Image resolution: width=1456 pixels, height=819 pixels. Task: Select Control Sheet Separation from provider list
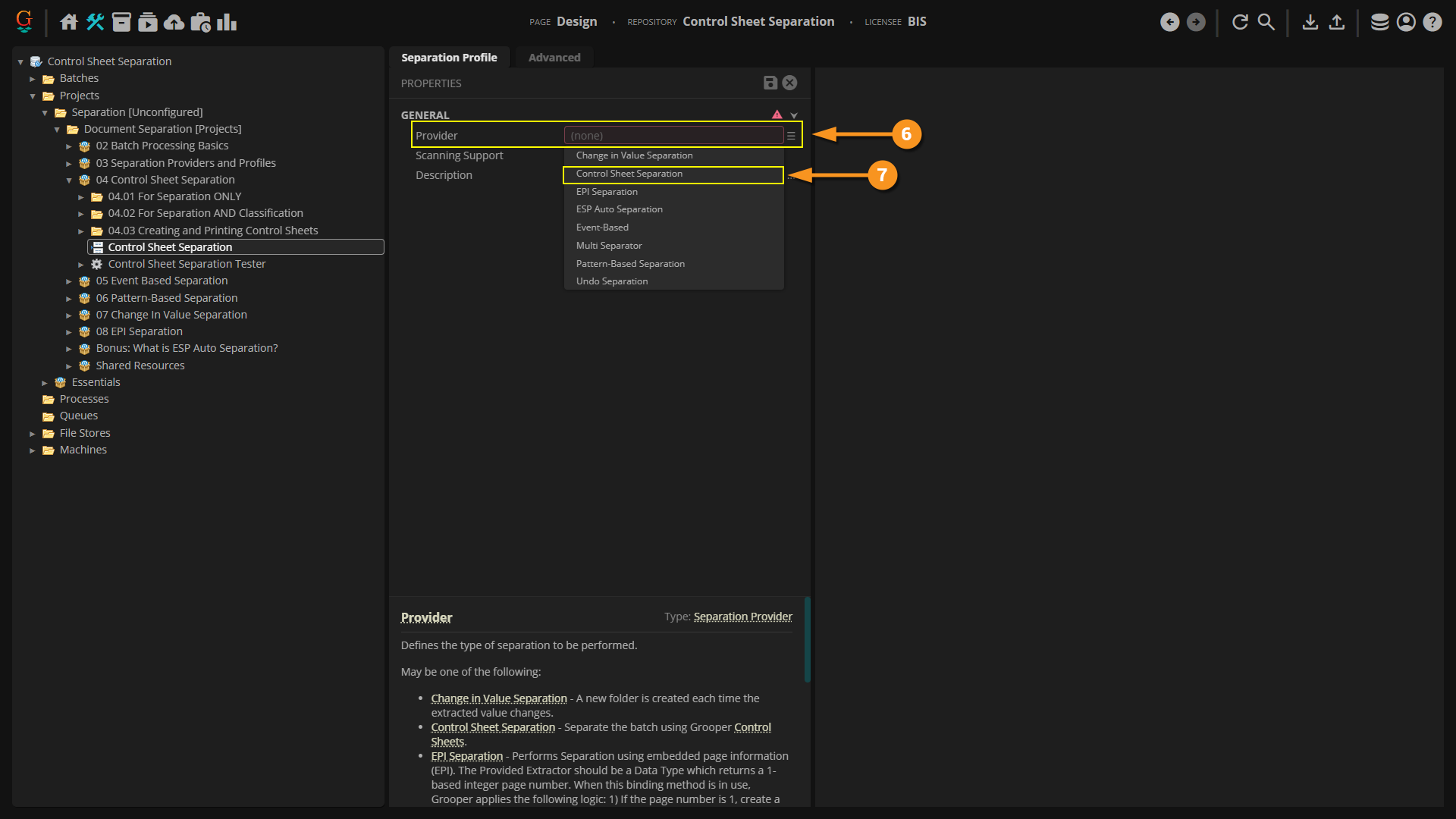pos(629,174)
